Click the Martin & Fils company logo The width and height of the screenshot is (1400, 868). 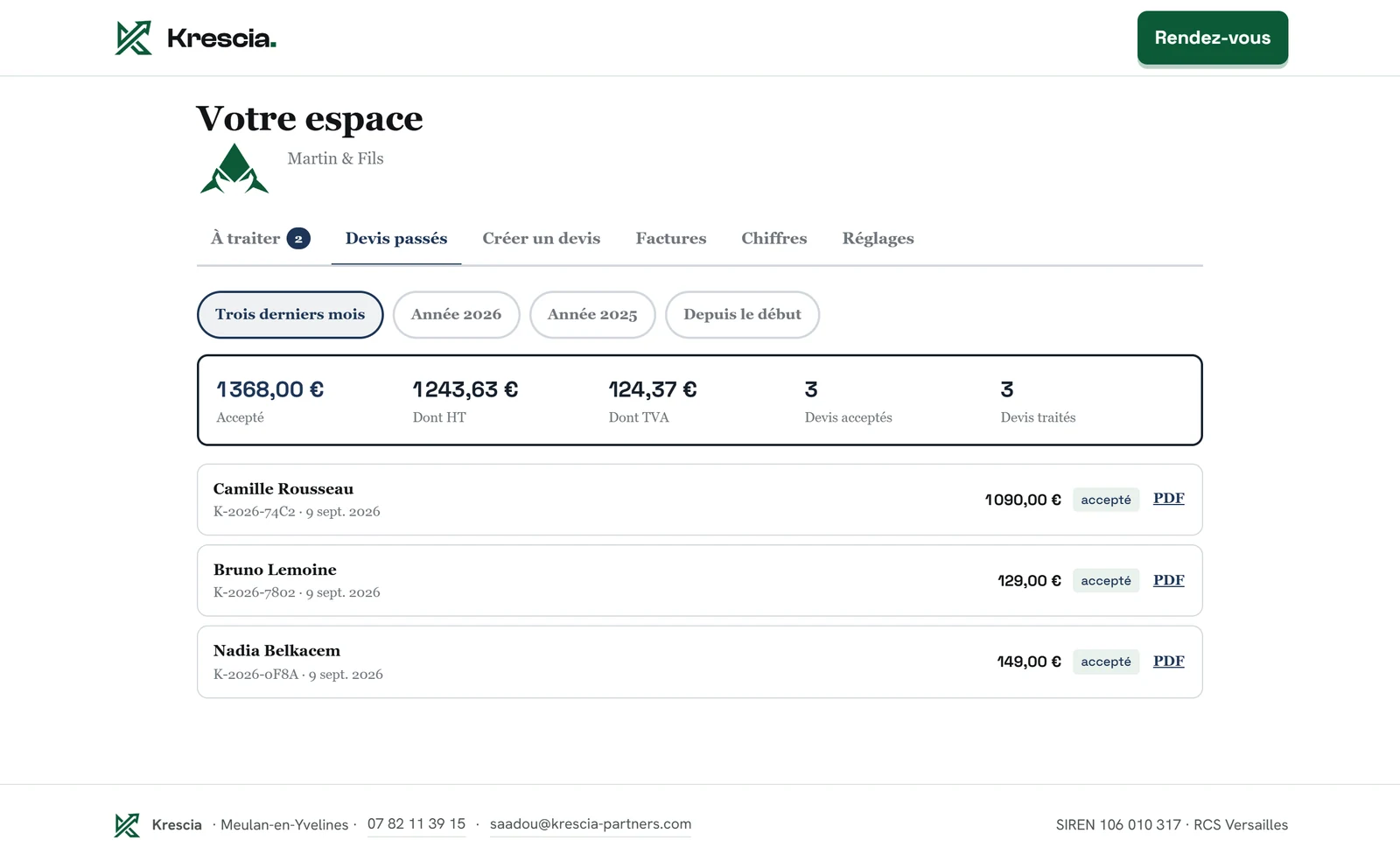pos(234,168)
